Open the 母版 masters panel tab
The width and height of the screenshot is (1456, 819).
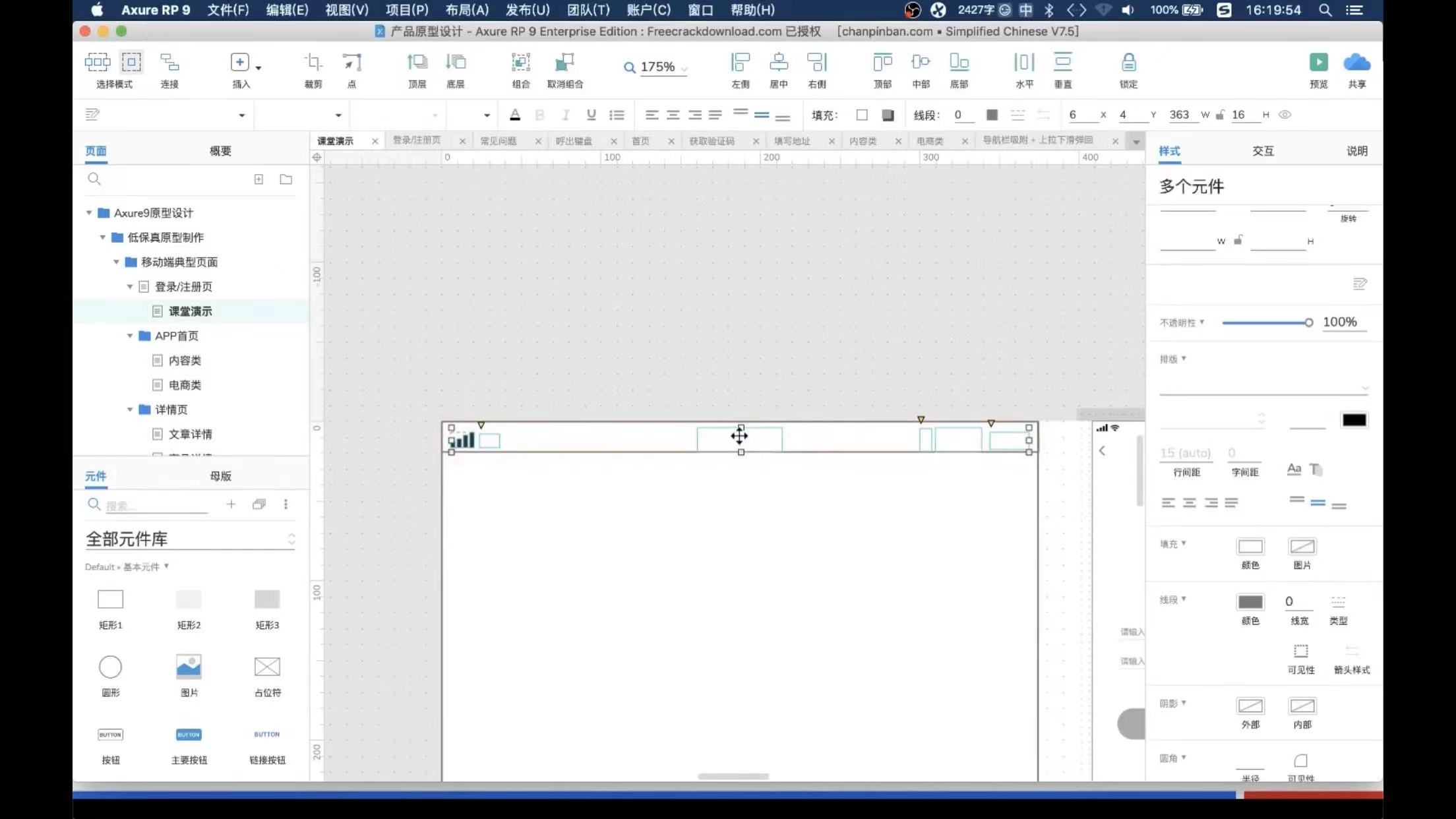[x=220, y=476]
